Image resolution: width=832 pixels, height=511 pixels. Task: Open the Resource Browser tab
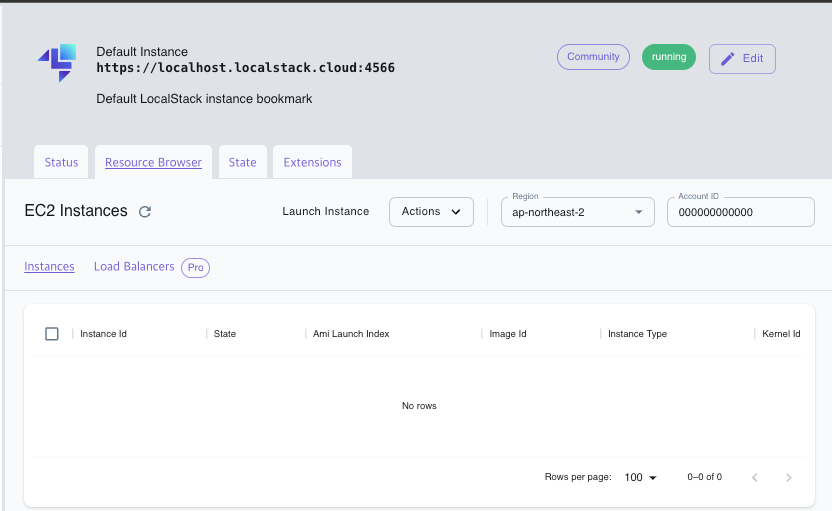153,162
